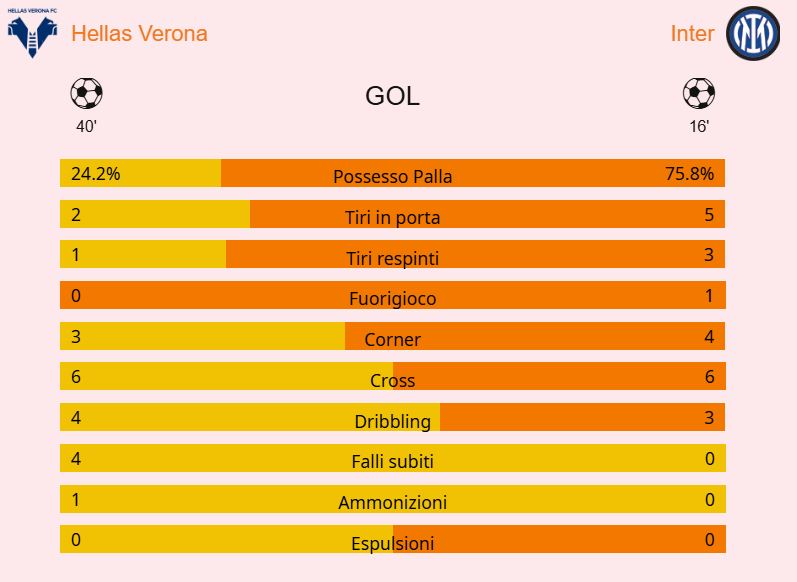The height and width of the screenshot is (582, 797).
Task: Open the Hellas Verona team name link
Action: click(139, 33)
